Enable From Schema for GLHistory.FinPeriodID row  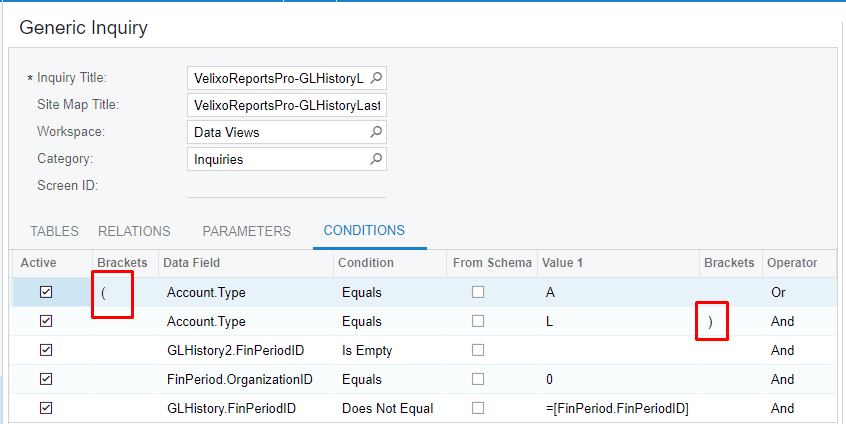478,408
